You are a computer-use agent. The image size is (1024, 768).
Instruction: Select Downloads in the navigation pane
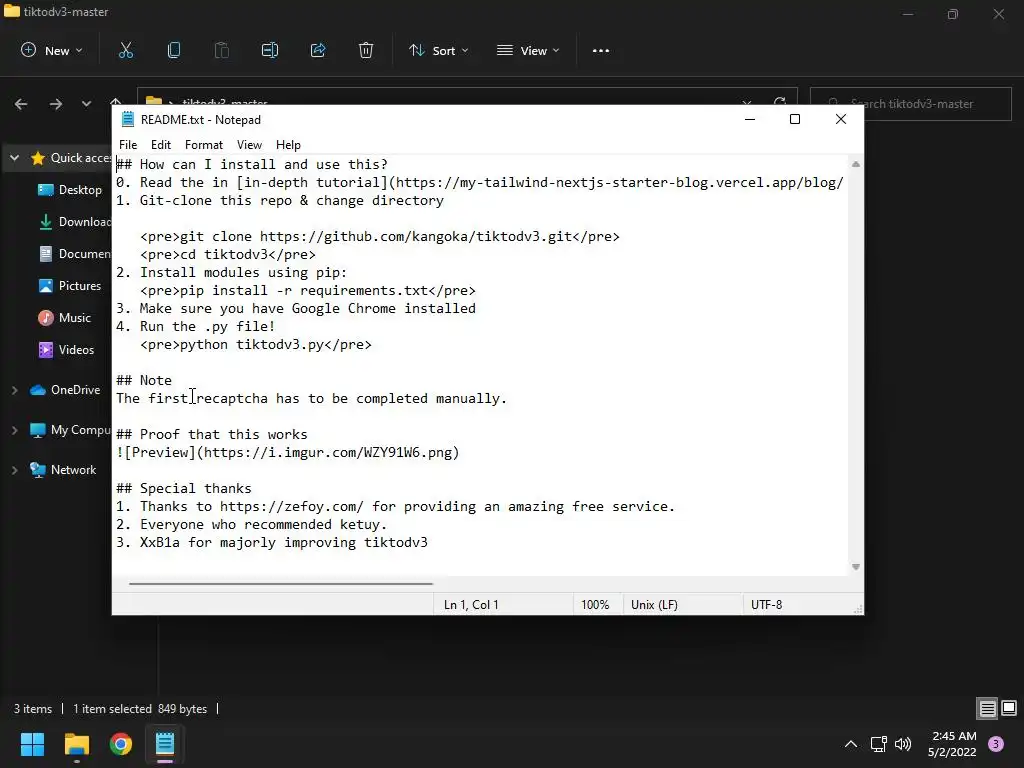pos(75,222)
